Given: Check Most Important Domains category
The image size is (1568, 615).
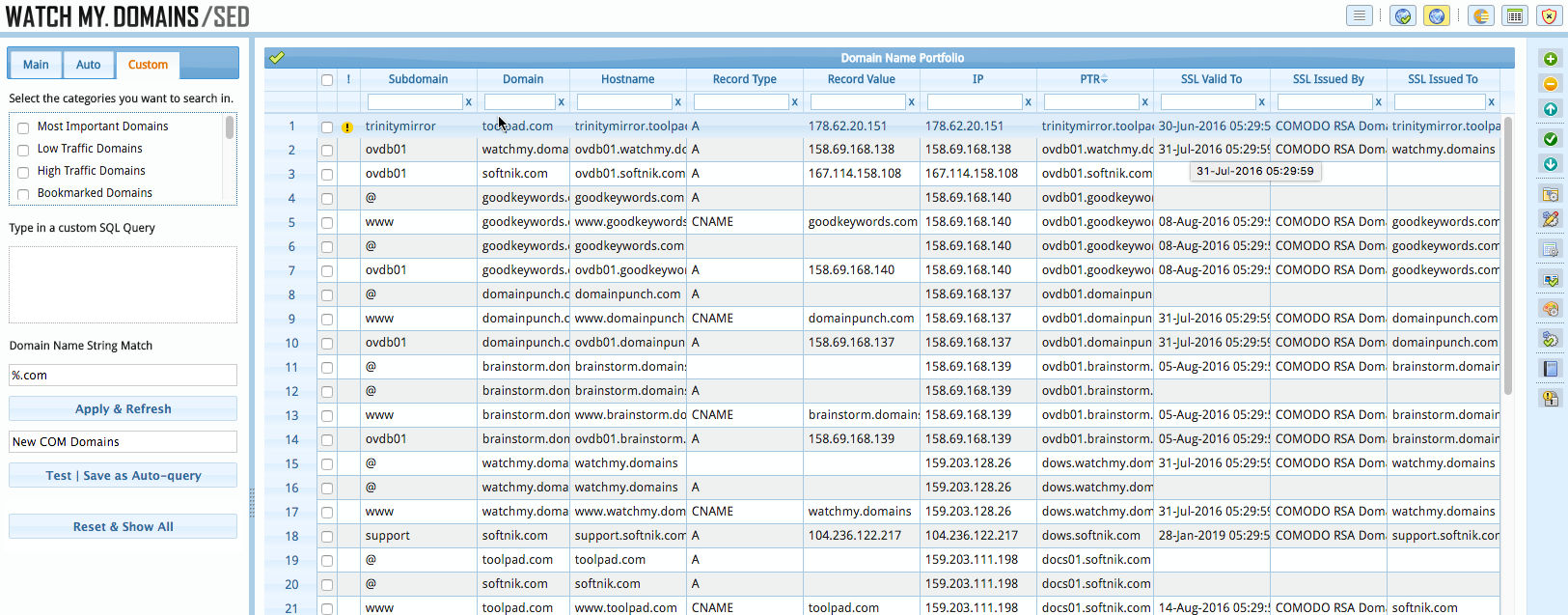Looking at the screenshot, I should pyautogui.click(x=23, y=127).
